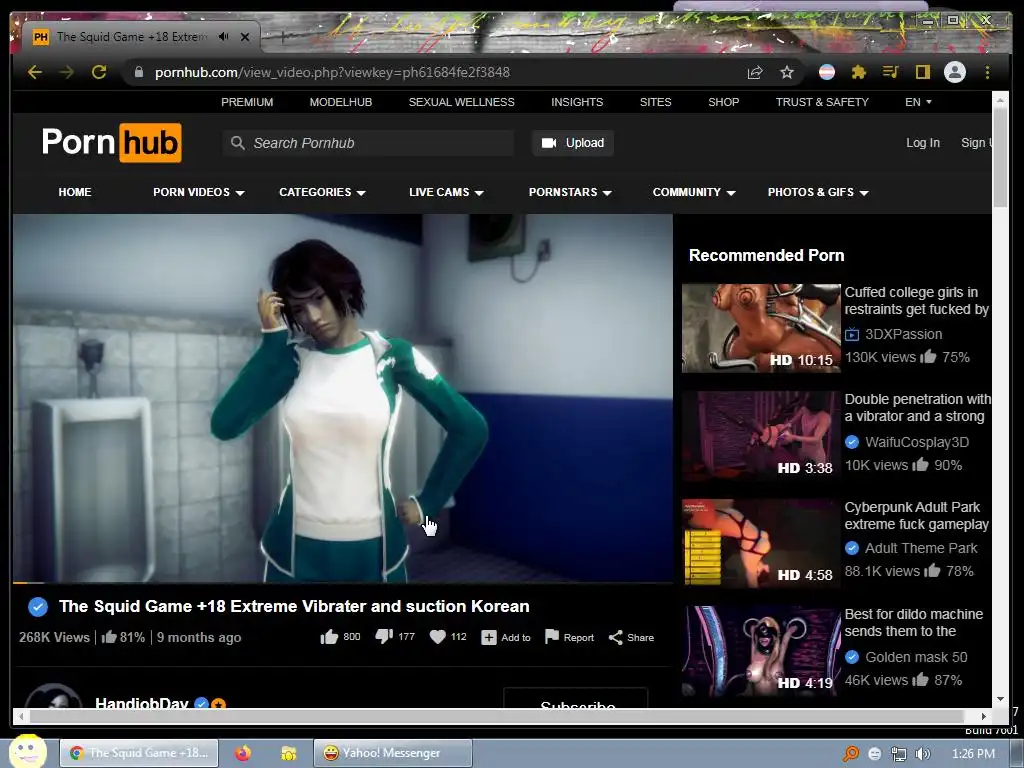Open the Chrome three-dot menu
Image resolution: width=1024 pixels, height=768 pixels.
(x=987, y=72)
